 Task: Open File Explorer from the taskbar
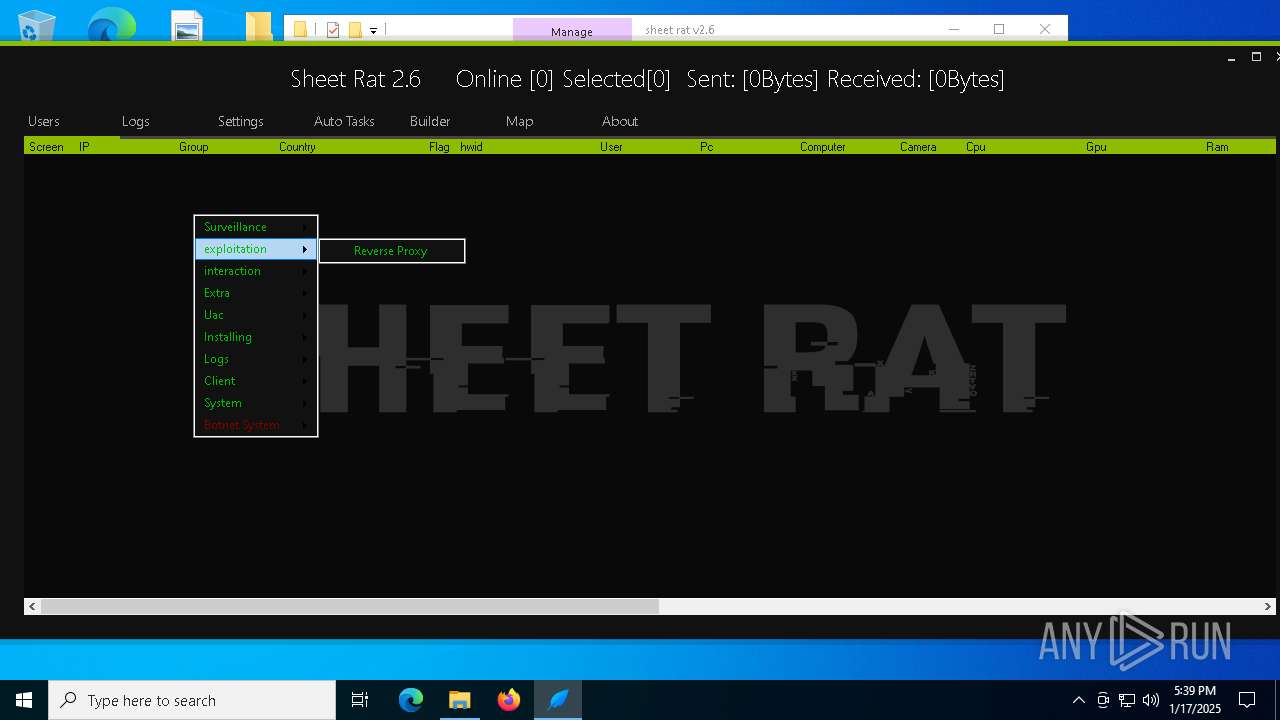click(x=460, y=700)
